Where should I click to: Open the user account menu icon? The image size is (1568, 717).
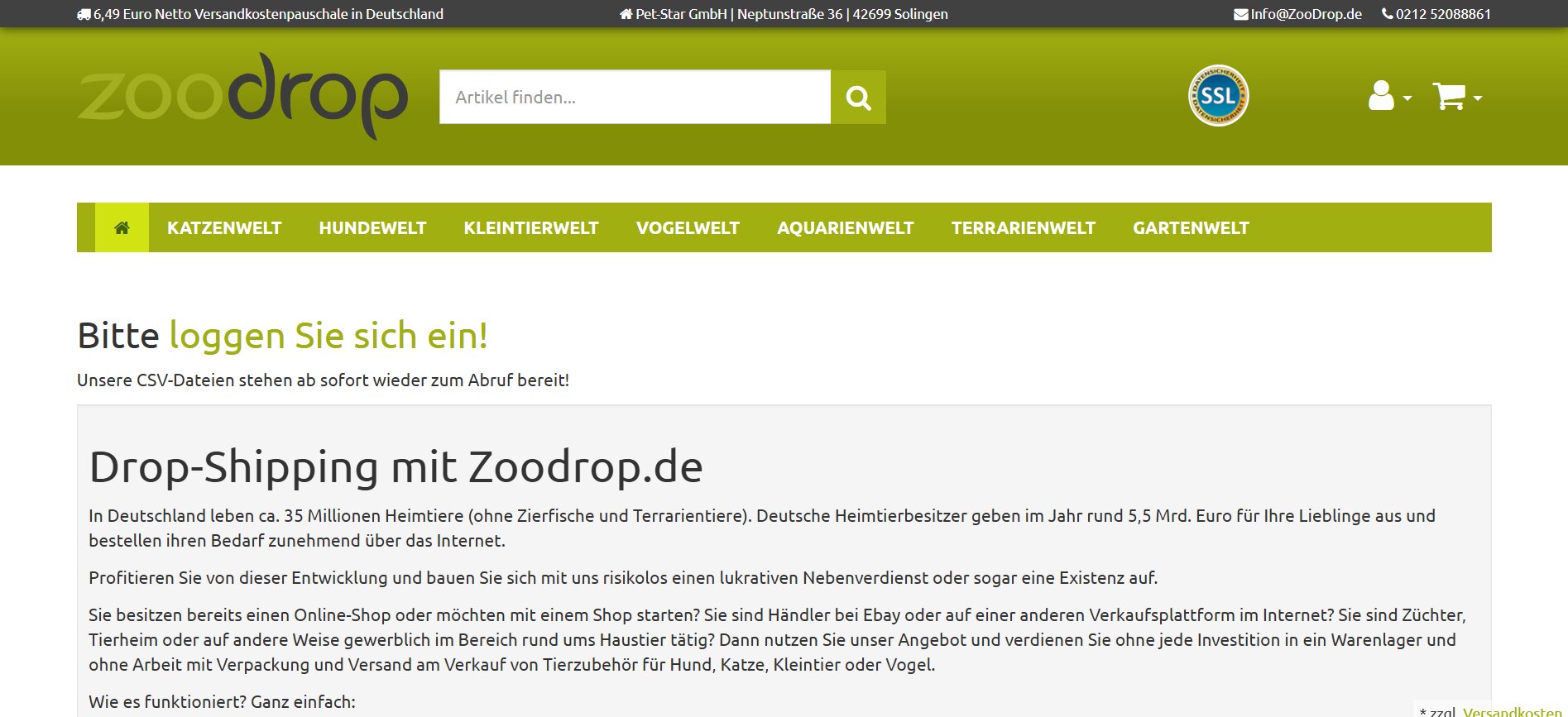pos(1389,96)
